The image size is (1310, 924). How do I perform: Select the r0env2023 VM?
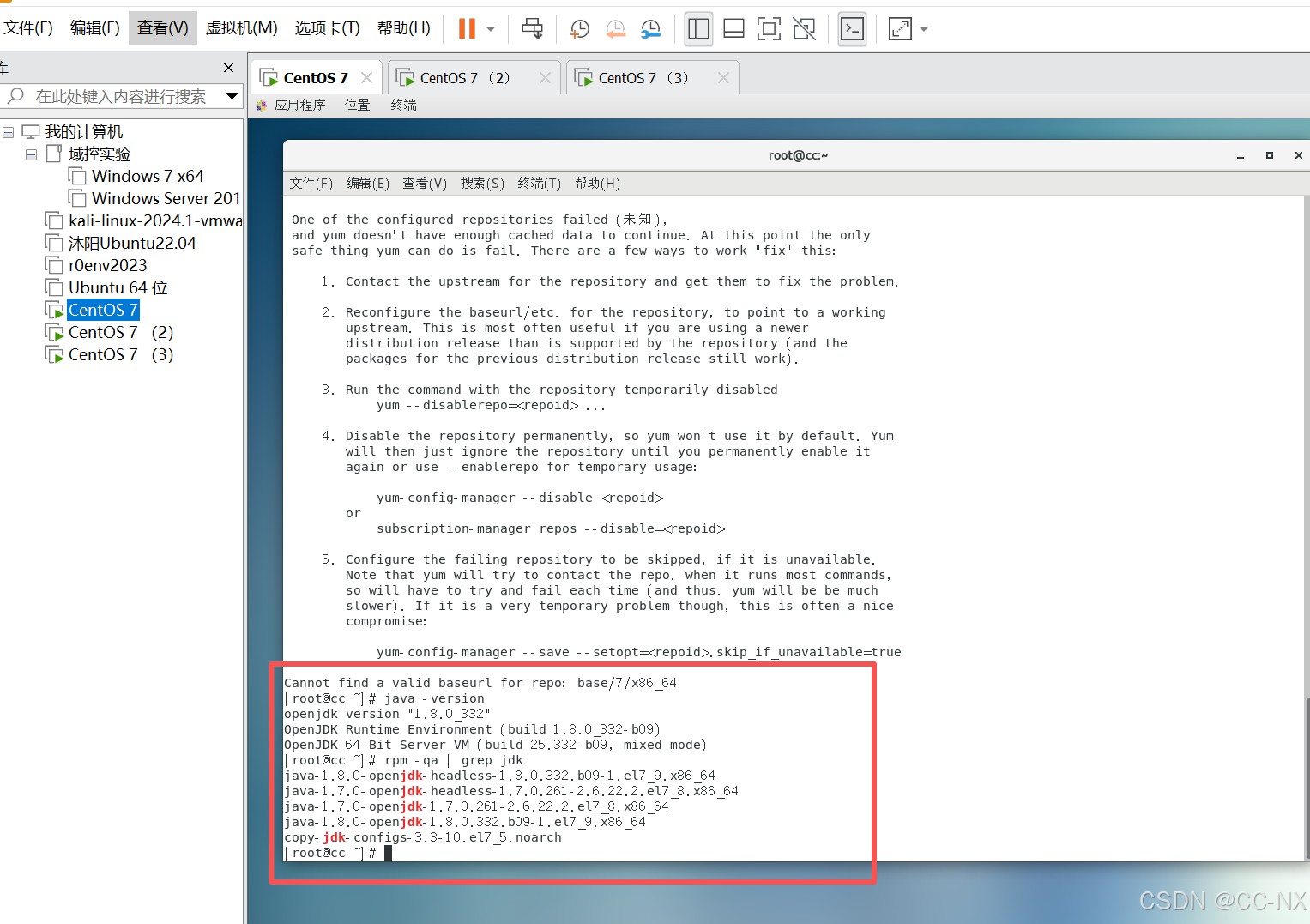[x=108, y=266]
